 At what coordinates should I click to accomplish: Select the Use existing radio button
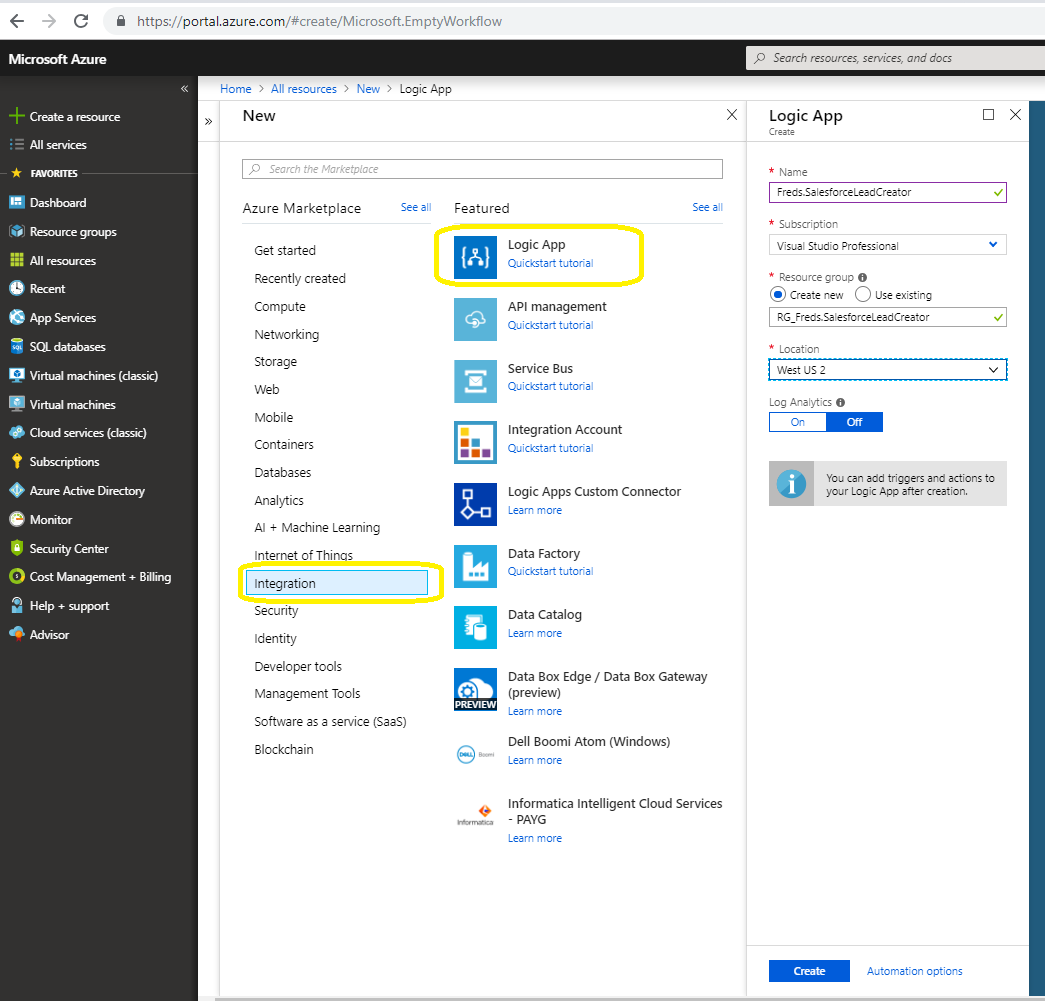(863, 295)
